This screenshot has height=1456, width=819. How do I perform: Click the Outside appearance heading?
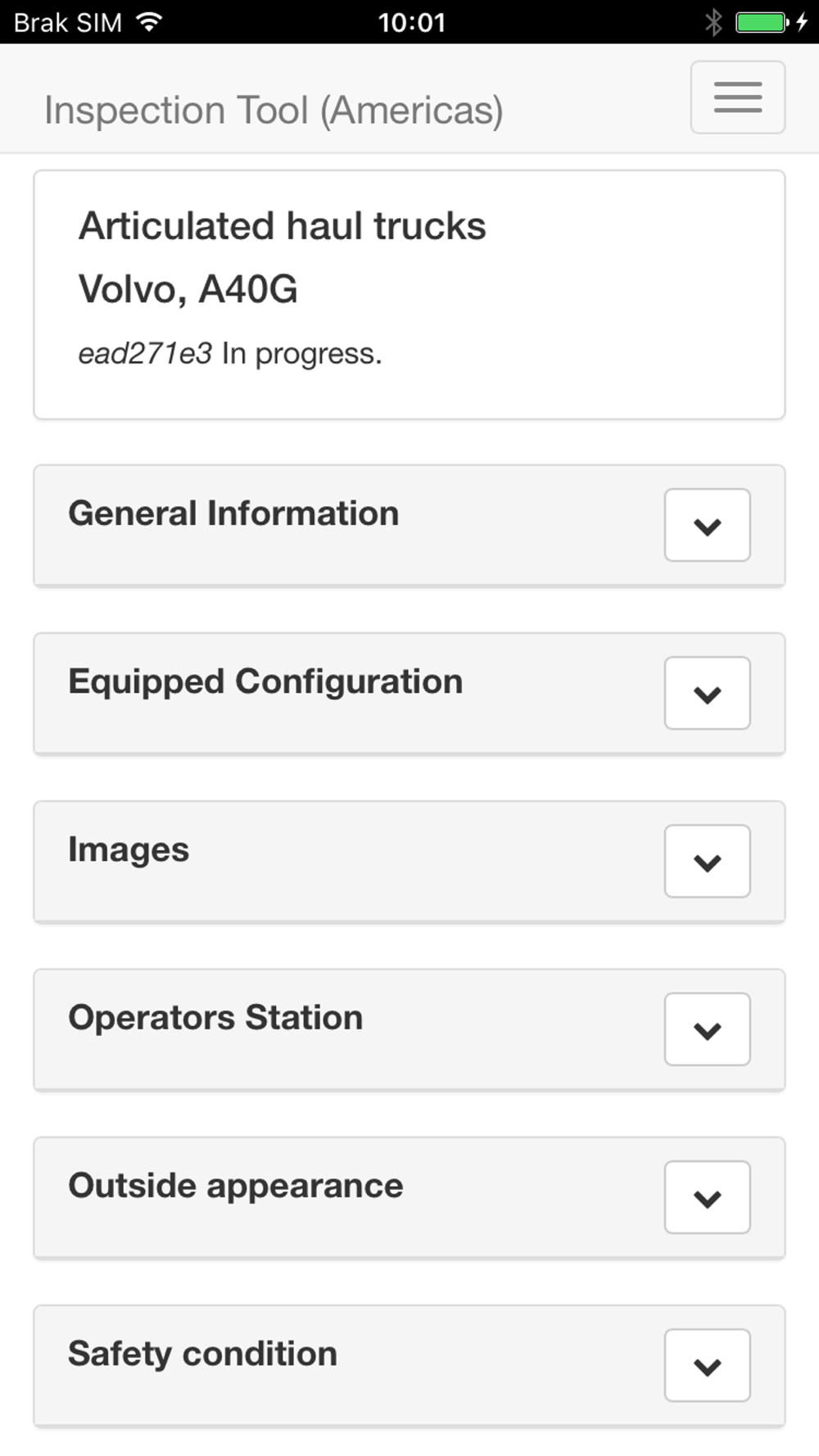click(236, 1186)
